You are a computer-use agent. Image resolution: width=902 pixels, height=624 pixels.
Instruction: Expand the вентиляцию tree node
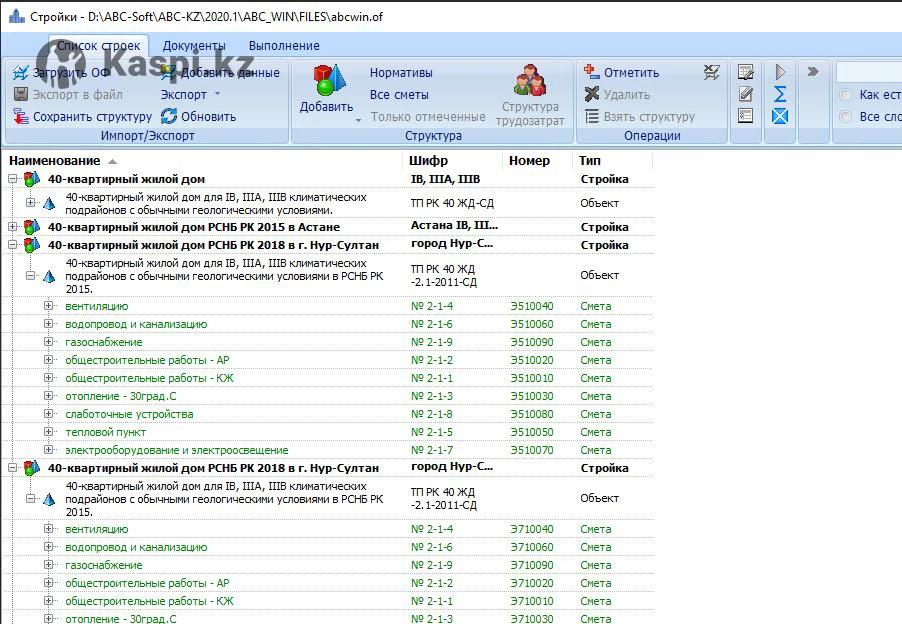pos(48,306)
